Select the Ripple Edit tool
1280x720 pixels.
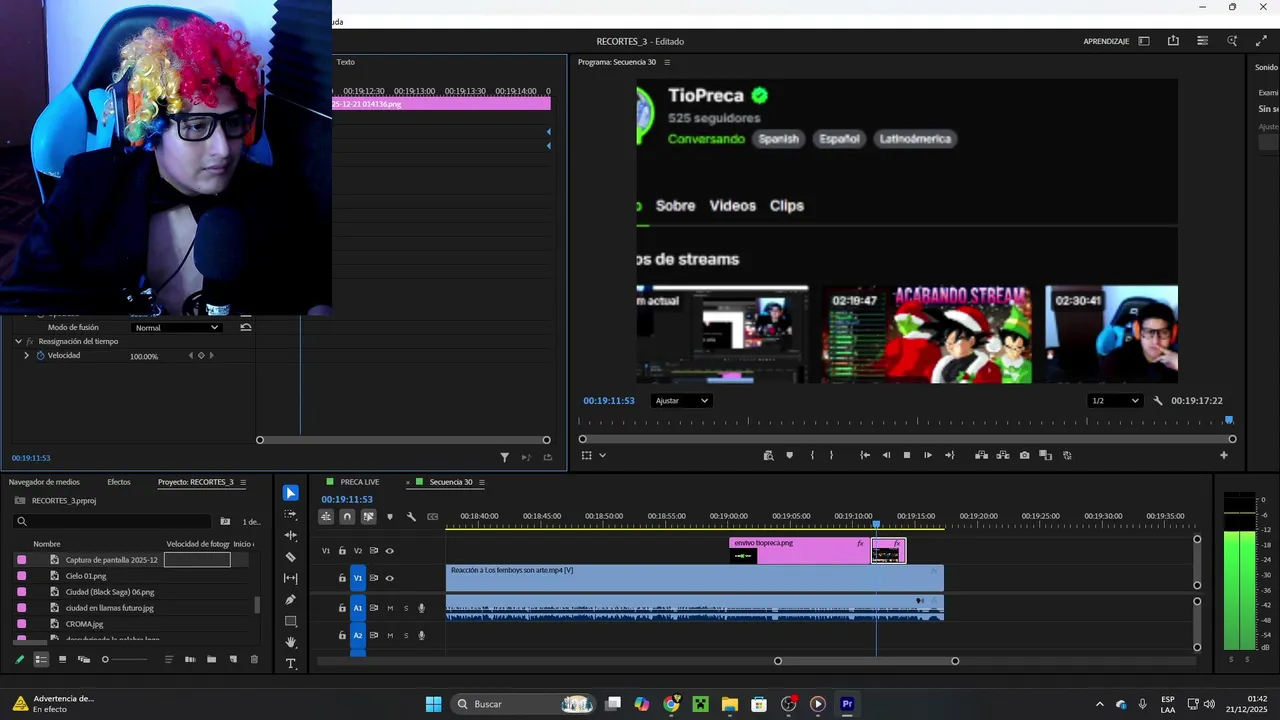pyautogui.click(x=291, y=536)
